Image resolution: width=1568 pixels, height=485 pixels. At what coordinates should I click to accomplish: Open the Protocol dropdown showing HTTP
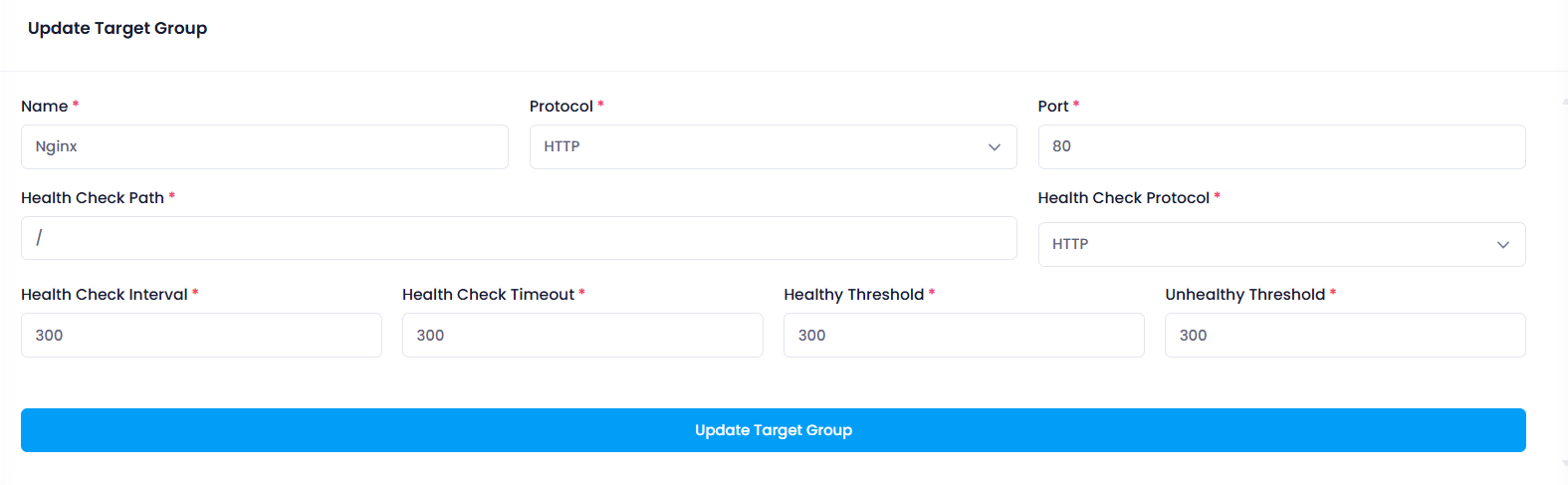pyautogui.click(x=773, y=146)
